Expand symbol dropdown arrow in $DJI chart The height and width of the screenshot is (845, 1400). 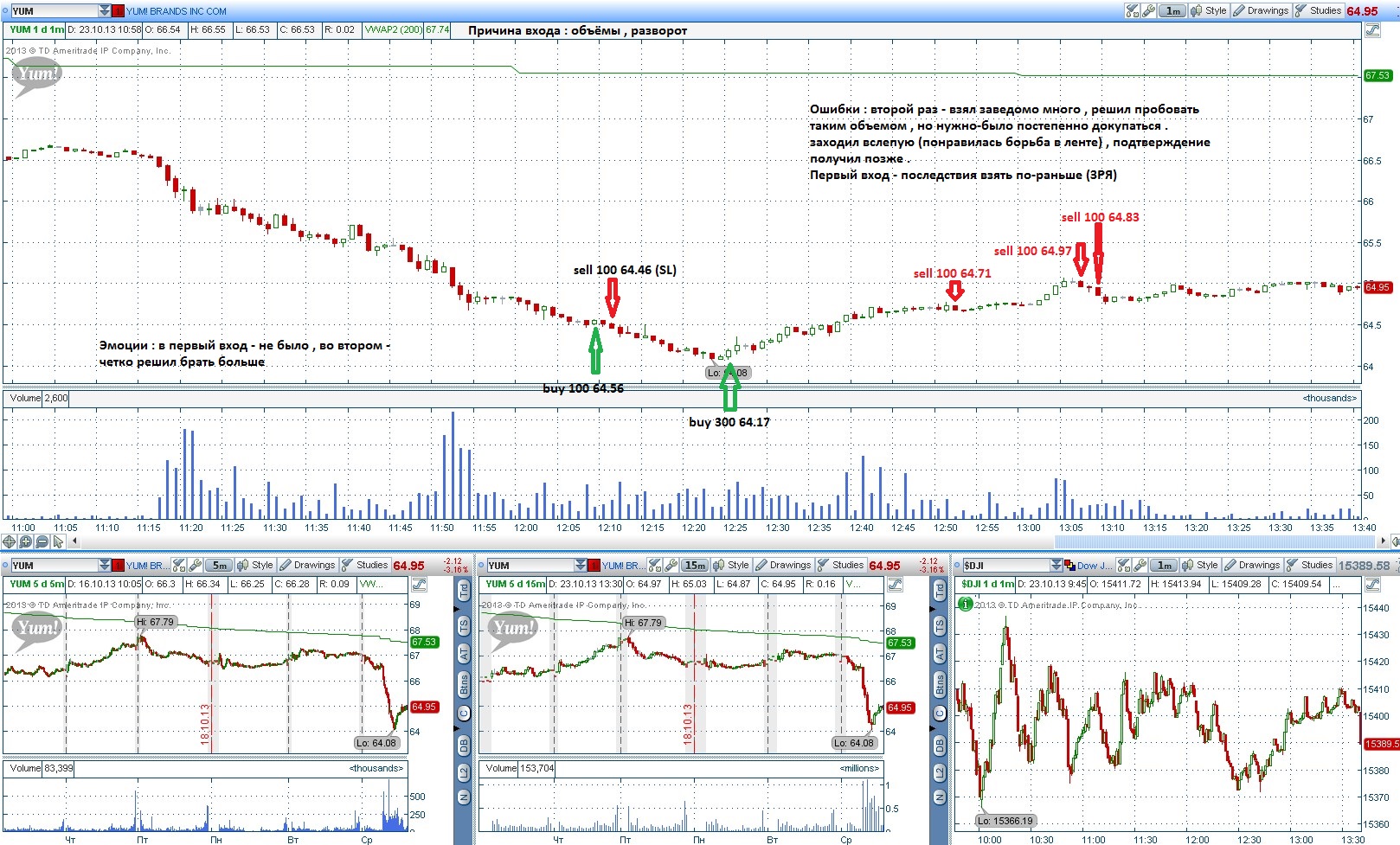1056,565
